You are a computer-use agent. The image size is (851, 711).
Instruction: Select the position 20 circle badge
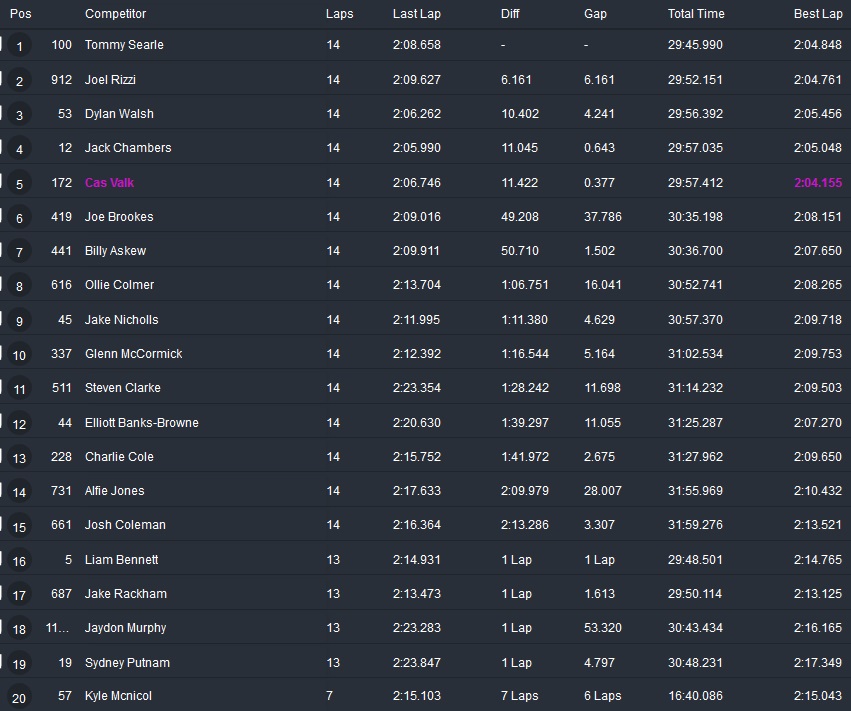(x=19, y=697)
